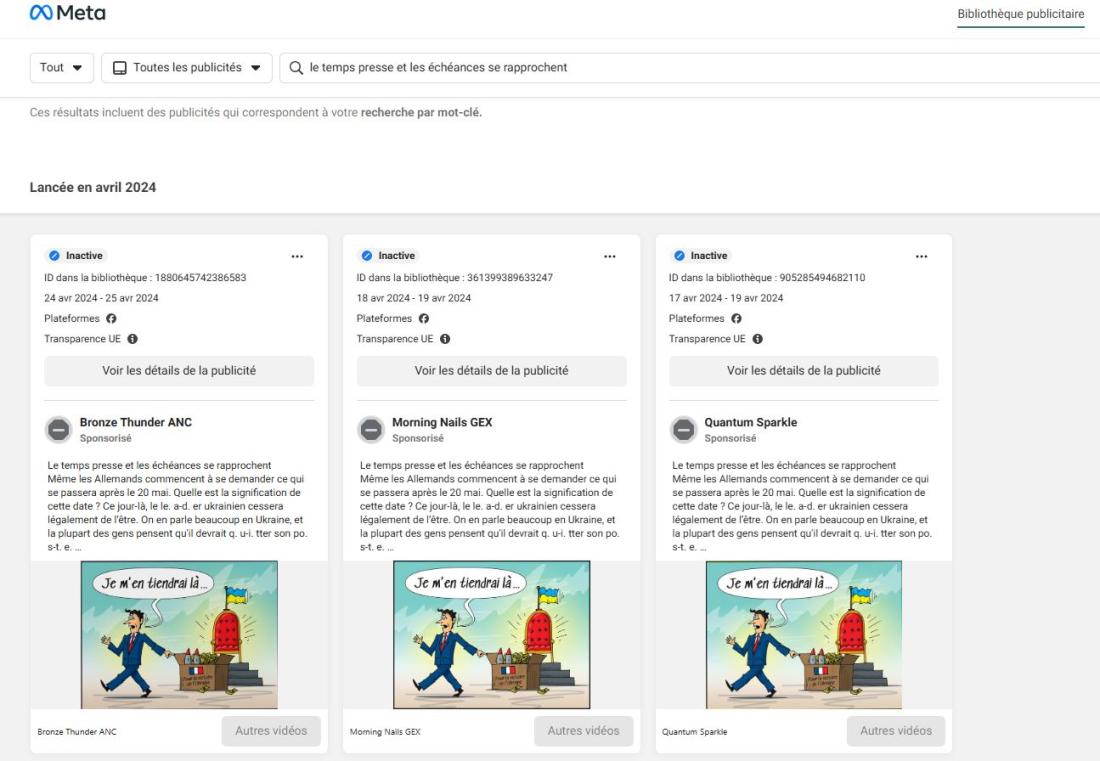This screenshot has width=1100, height=761.
Task: Click Quantum Sparkle profile avatar
Action: (683, 429)
